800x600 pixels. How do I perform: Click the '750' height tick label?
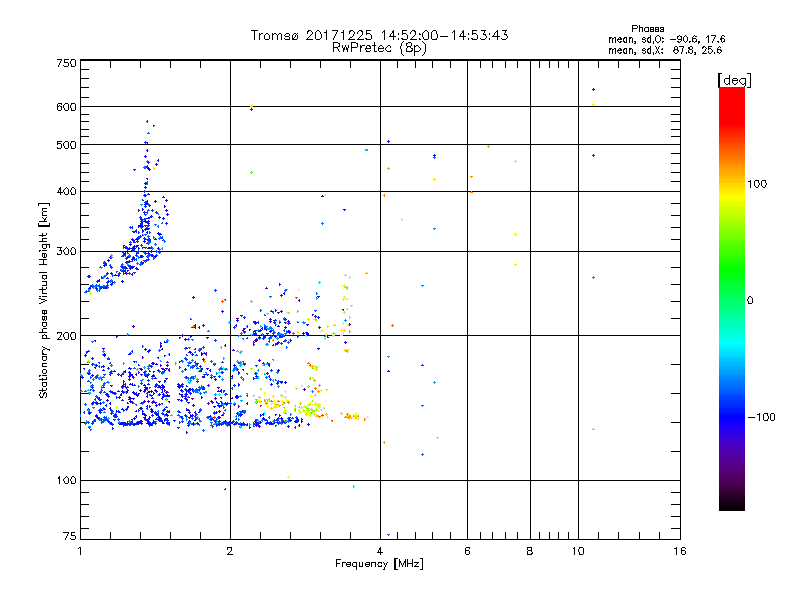[66, 63]
